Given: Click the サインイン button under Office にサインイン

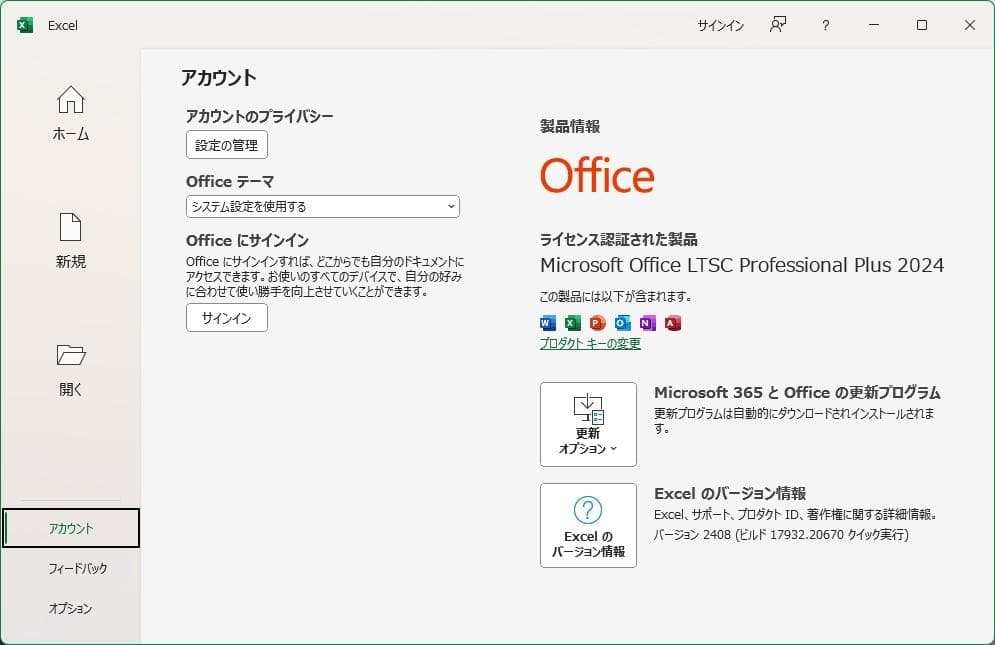Looking at the screenshot, I should (x=227, y=318).
